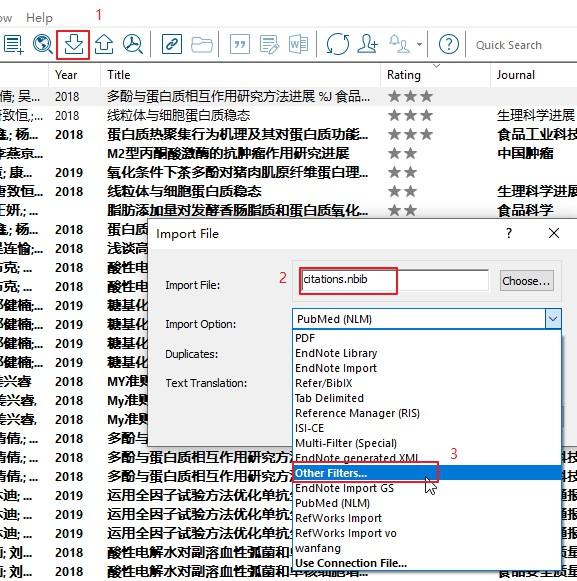Select Reference Manager (RIS) option
This screenshot has height=581, width=577.
point(427,413)
